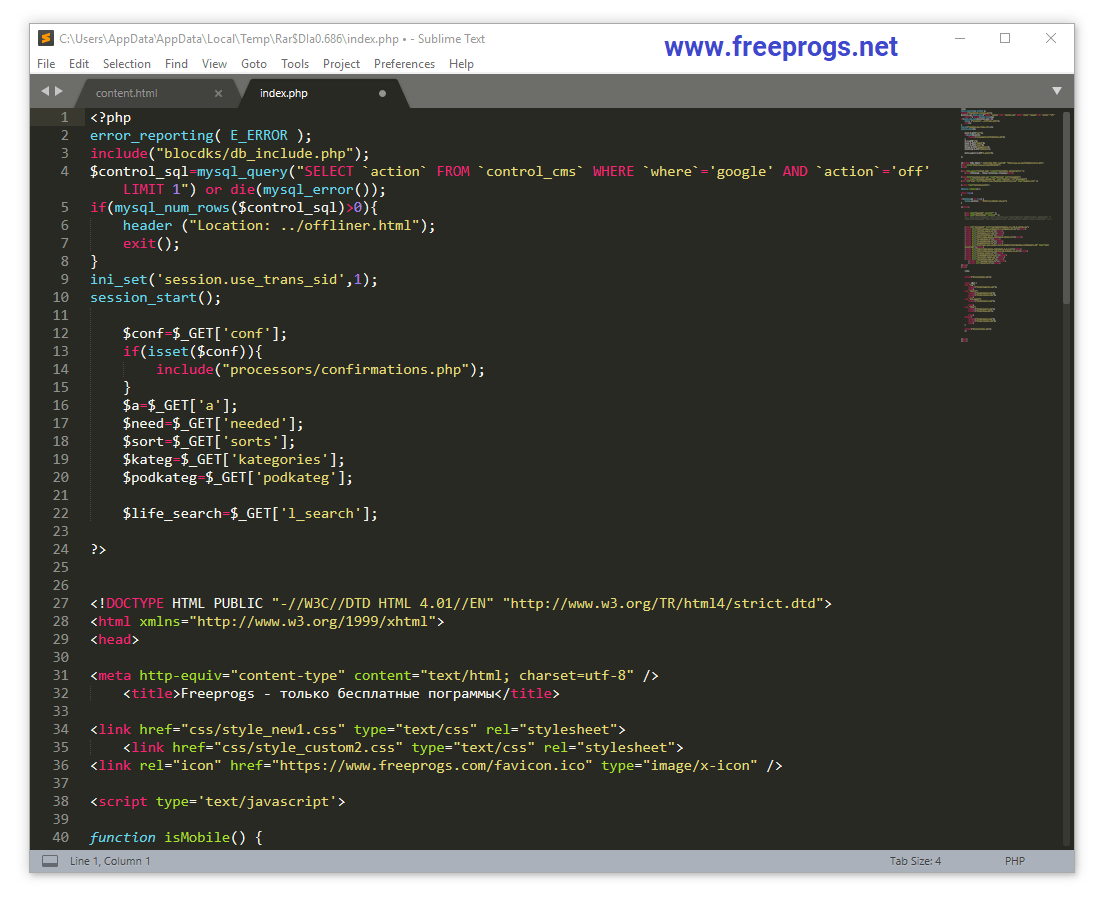Click the script type tag on line 38

click(x=217, y=802)
